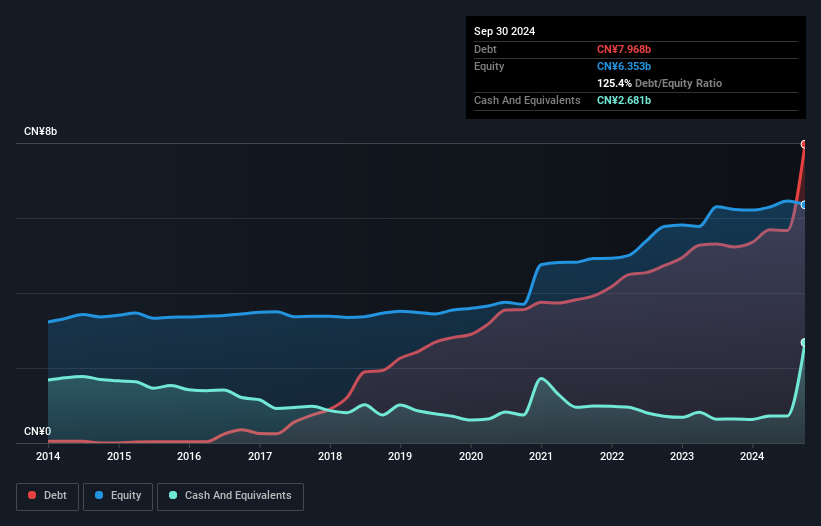This screenshot has height=526, width=821.
Task: Click the 2020 x-axis label
Action: (471, 456)
